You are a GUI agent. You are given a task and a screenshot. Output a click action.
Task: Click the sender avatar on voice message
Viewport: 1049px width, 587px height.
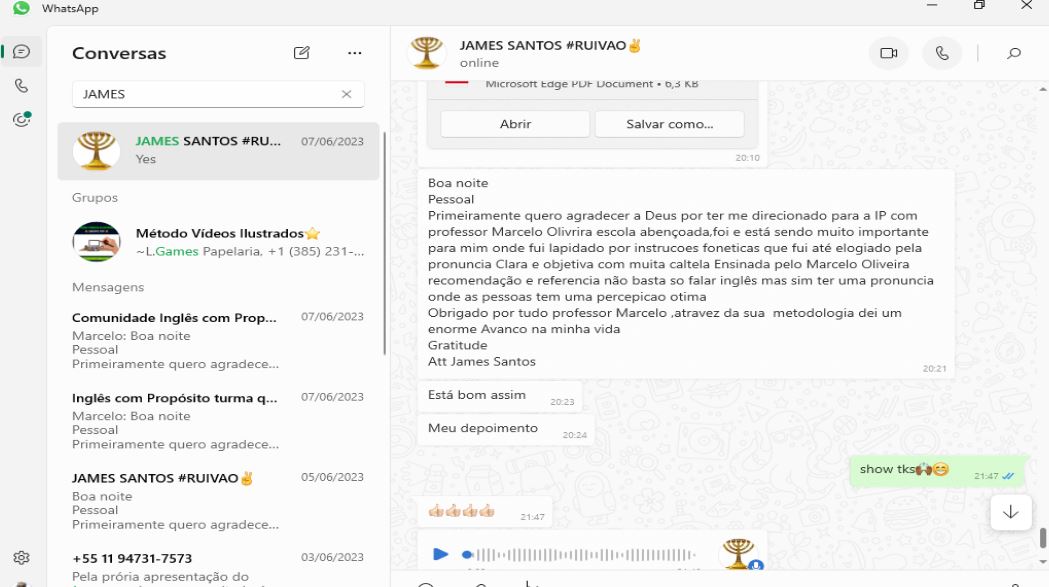(x=739, y=554)
